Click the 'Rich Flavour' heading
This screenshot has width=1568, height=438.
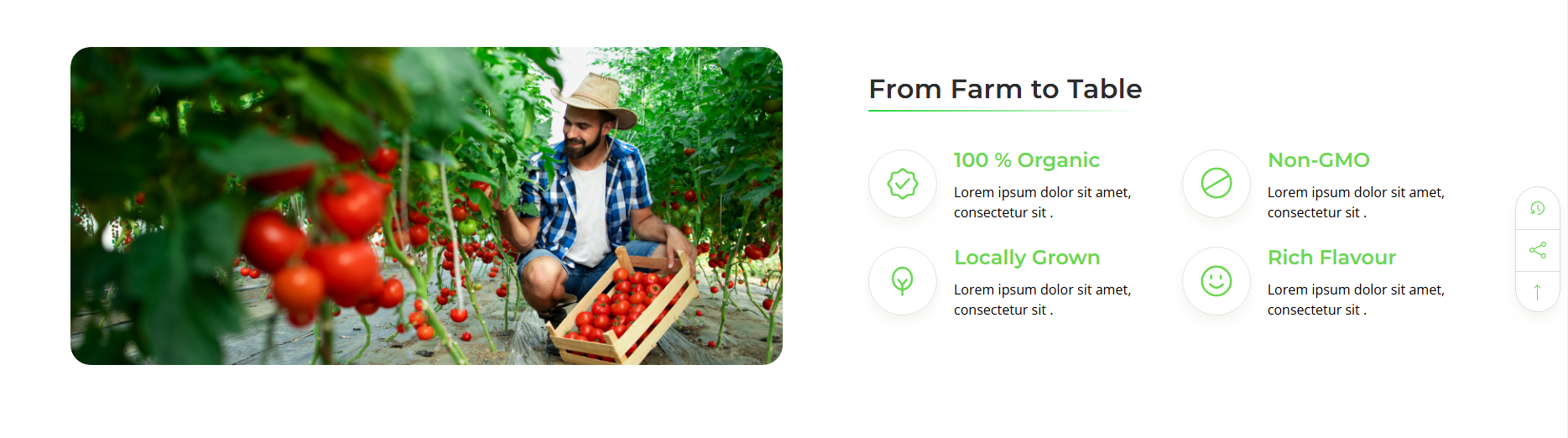tap(1331, 258)
